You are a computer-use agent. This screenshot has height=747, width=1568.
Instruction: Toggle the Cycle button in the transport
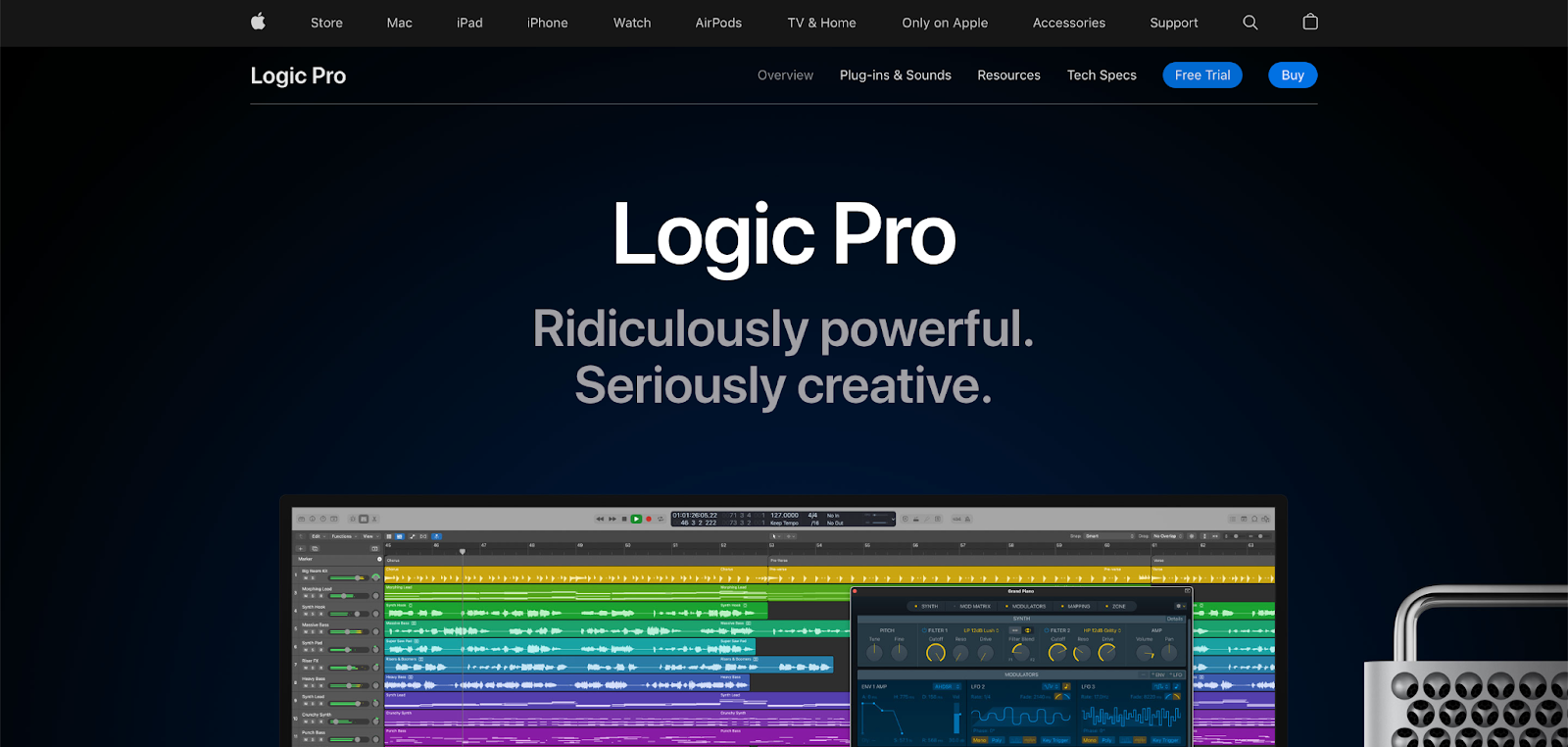point(661,519)
